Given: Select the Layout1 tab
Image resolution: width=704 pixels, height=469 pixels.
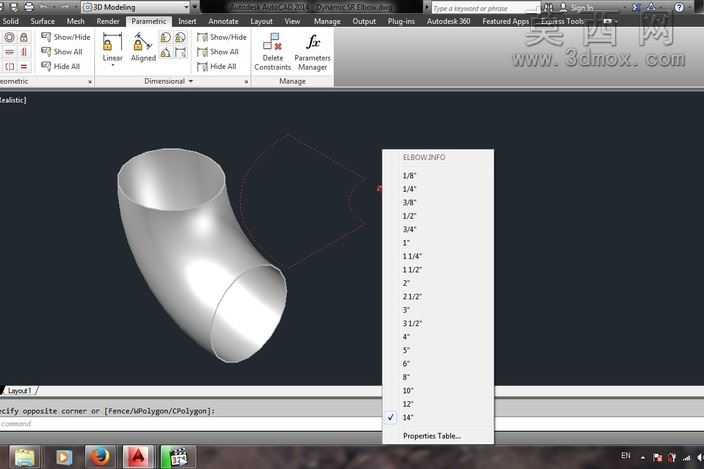Looking at the screenshot, I should [20, 390].
